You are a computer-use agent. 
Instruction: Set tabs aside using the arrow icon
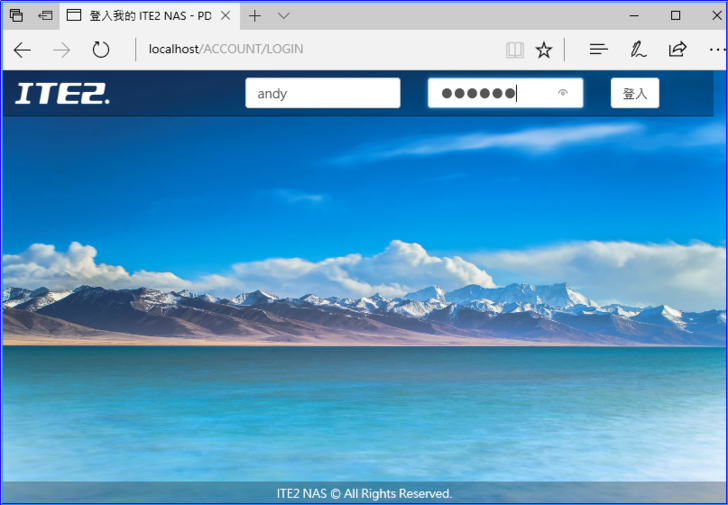45,16
